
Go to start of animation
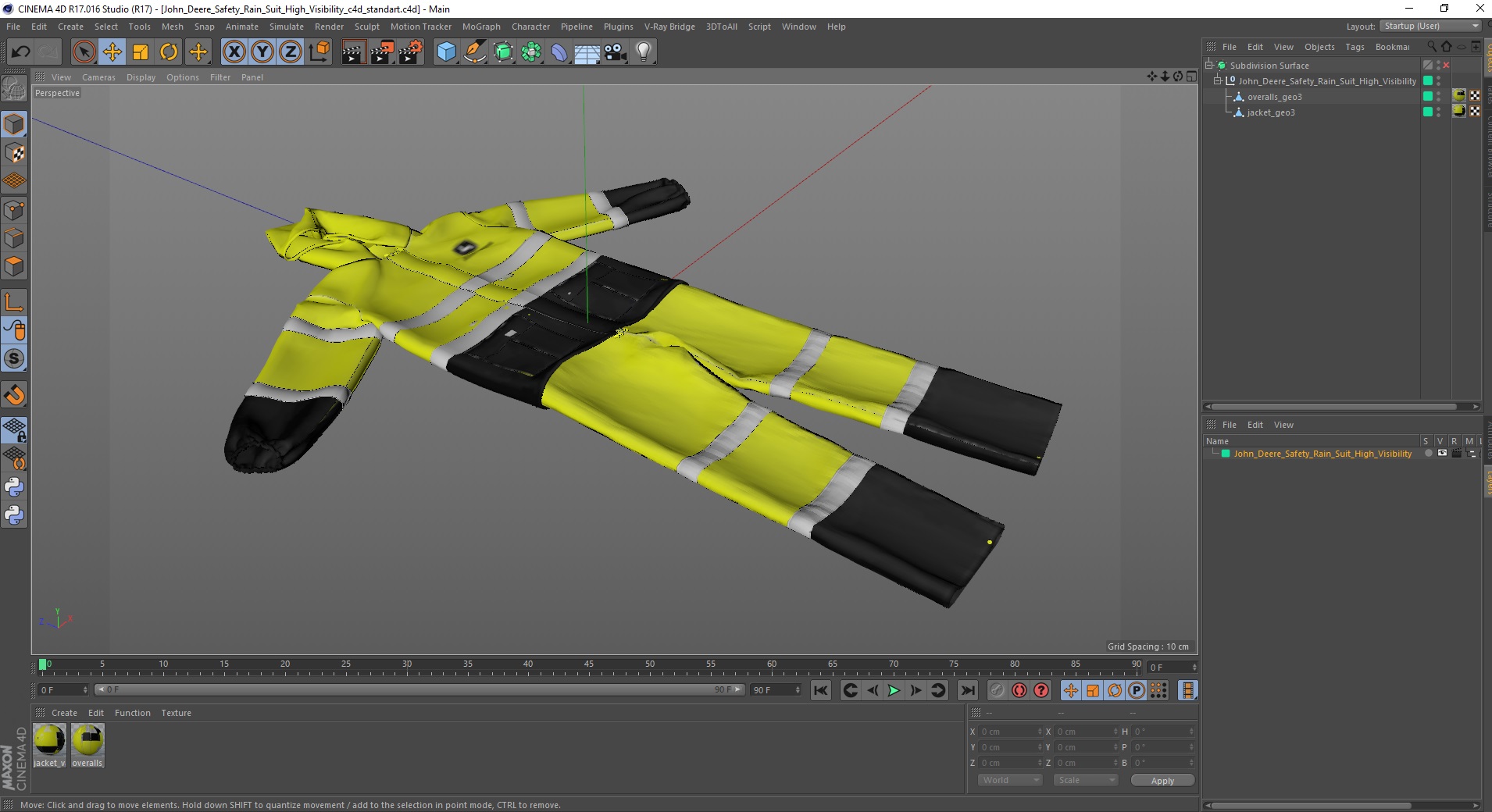[820, 690]
